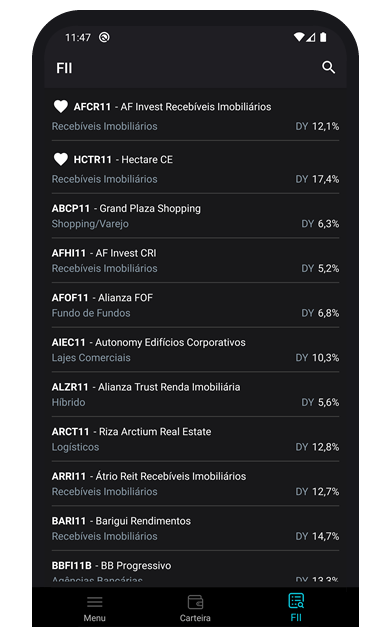Open ARRI11 Átrio Reit entry
This screenshot has width=391, height=627.
click(x=196, y=484)
